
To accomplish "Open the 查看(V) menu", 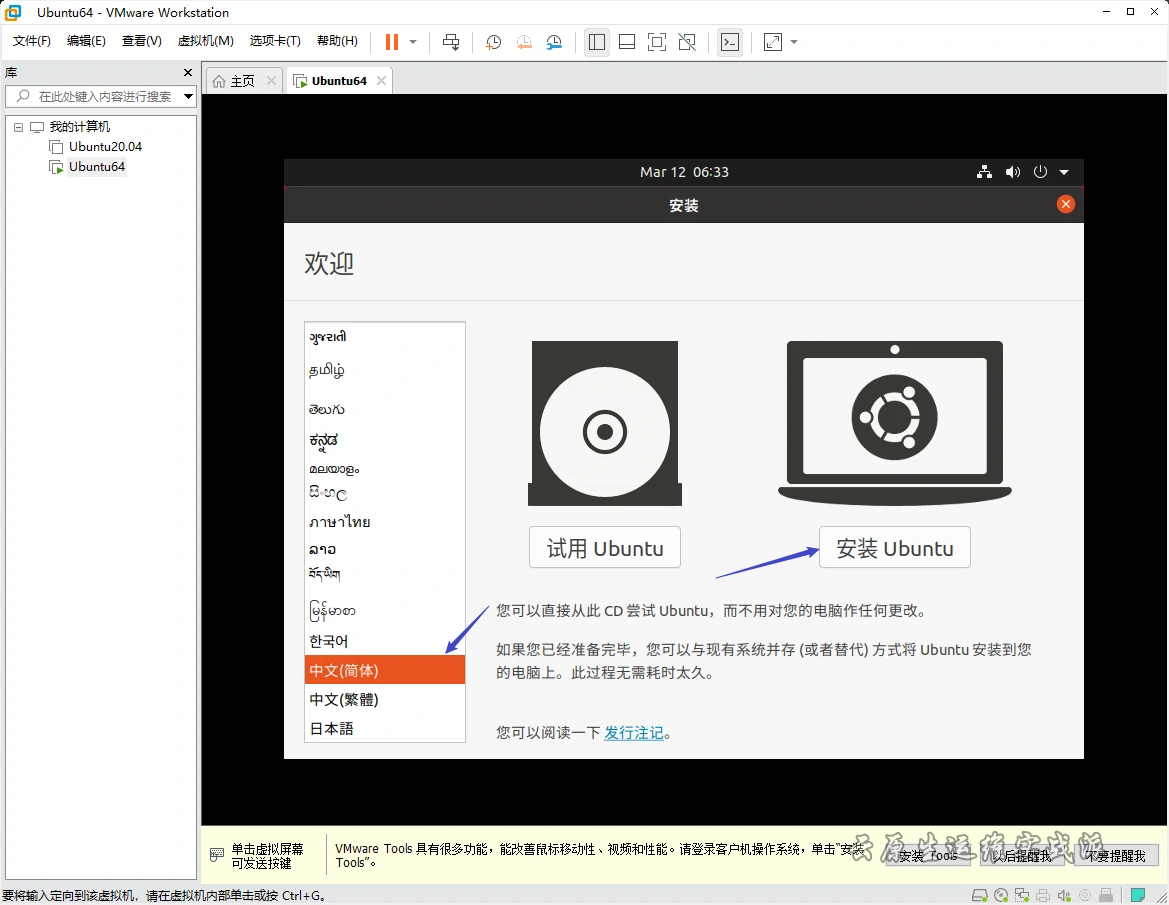I will [142, 41].
